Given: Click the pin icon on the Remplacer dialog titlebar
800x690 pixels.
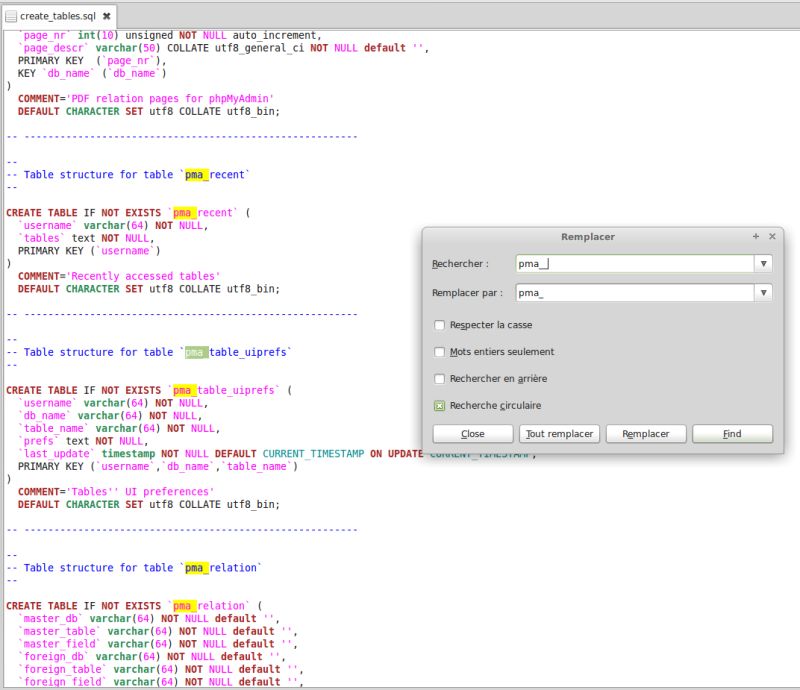Looking at the screenshot, I should pos(756,237).
